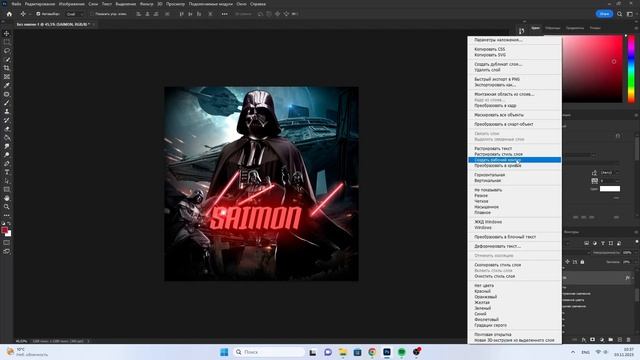The height and width of the screenshot is (360, 640).
Task: Select the Brush tool
Action: point(7,102)
